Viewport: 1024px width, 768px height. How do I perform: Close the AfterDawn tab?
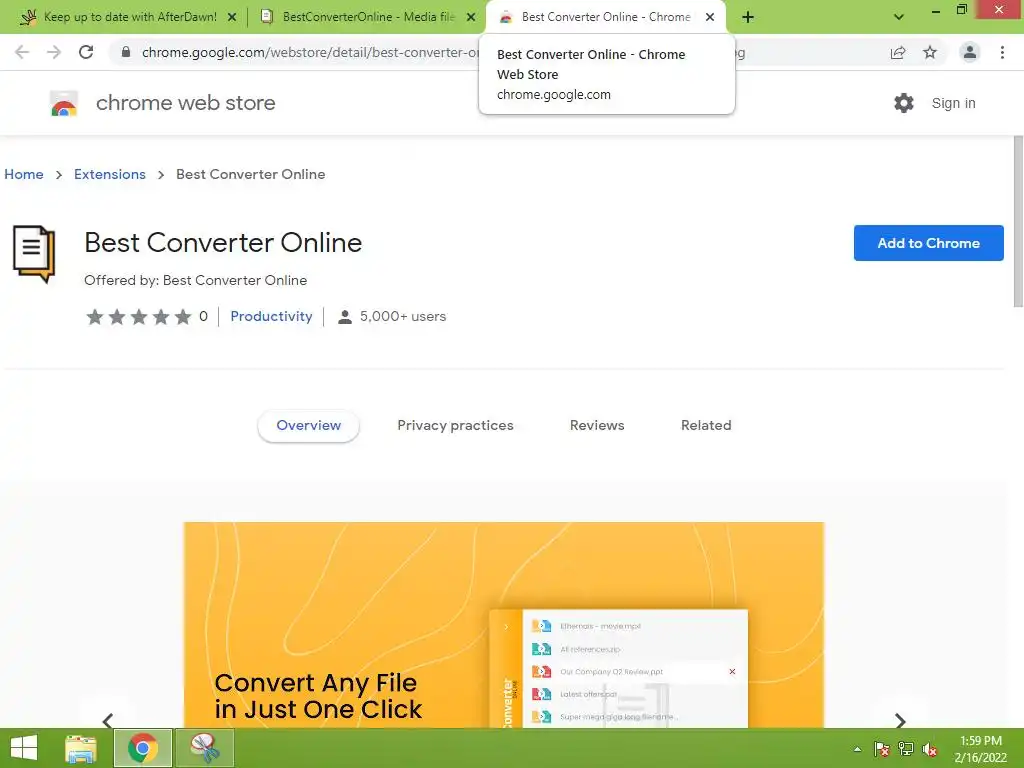coord(232,18)
